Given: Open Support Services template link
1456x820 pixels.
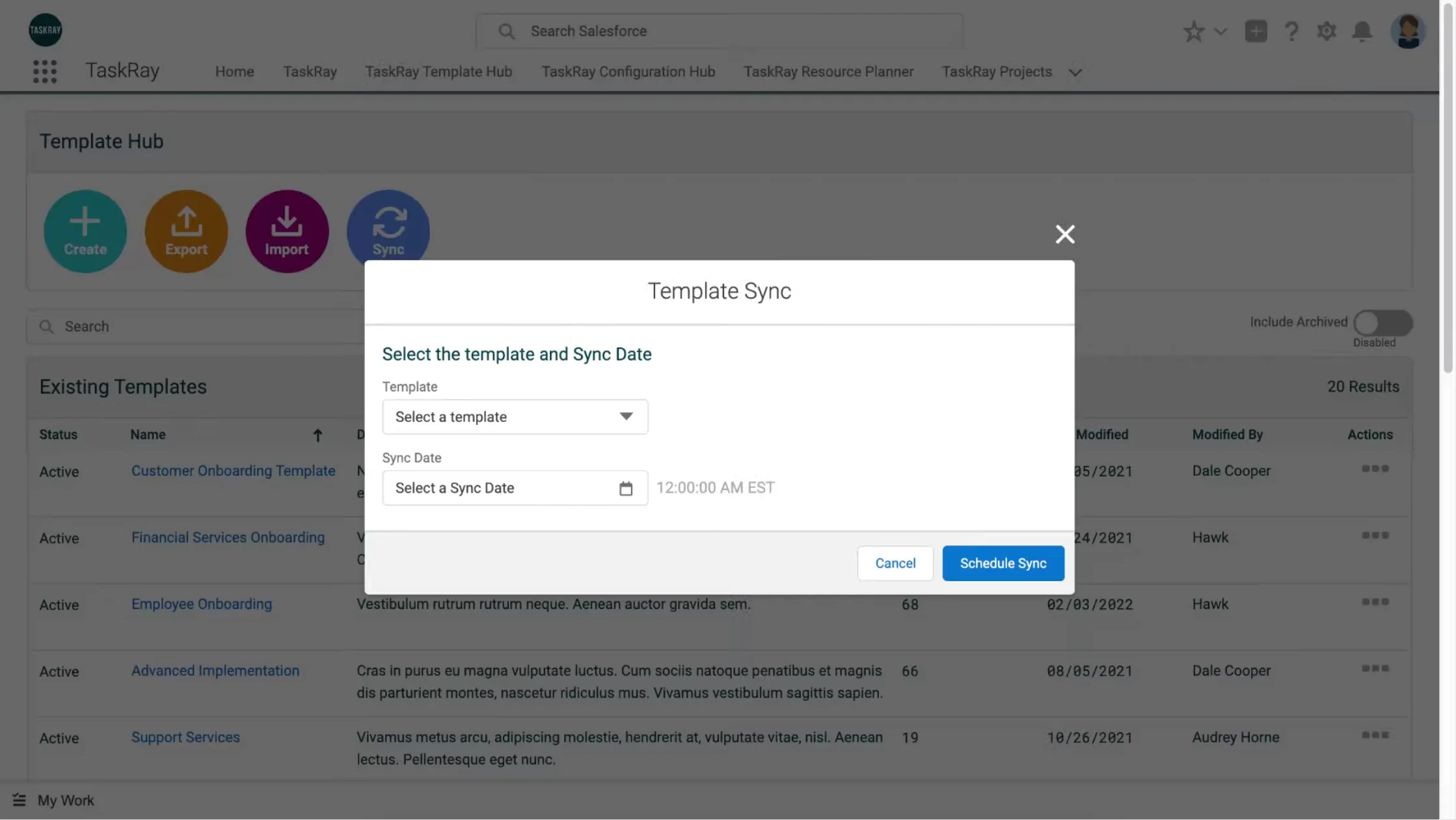Looking at the screenshot, I should pos(185,737).
